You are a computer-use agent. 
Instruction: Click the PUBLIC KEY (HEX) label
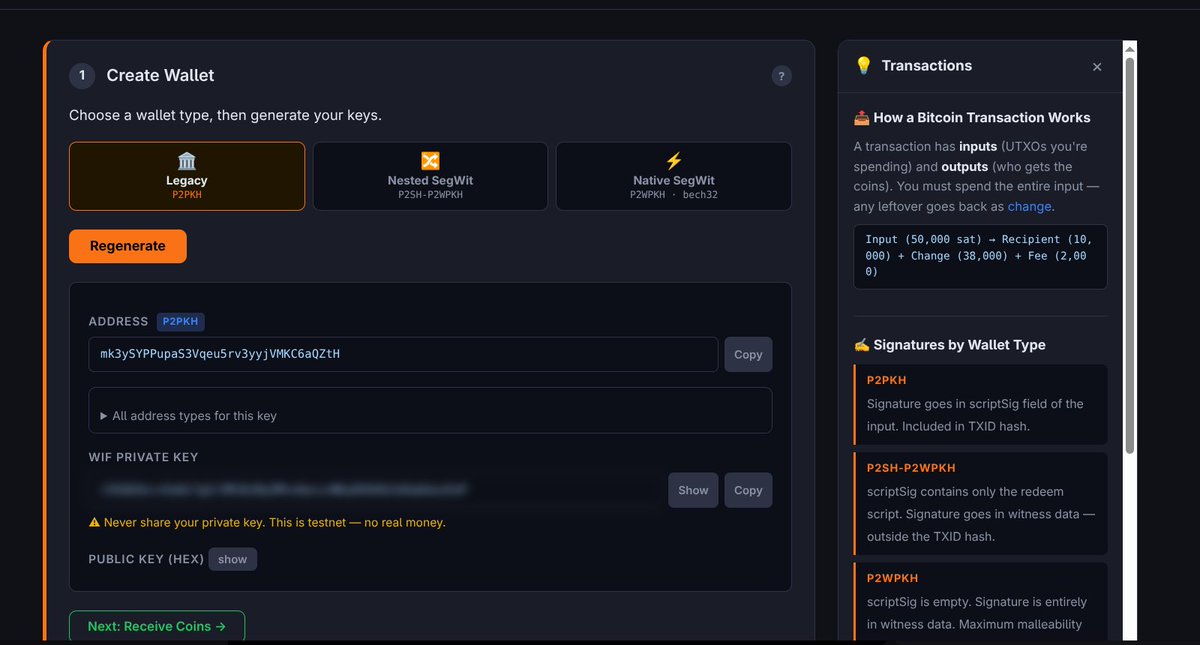[146, 559]
